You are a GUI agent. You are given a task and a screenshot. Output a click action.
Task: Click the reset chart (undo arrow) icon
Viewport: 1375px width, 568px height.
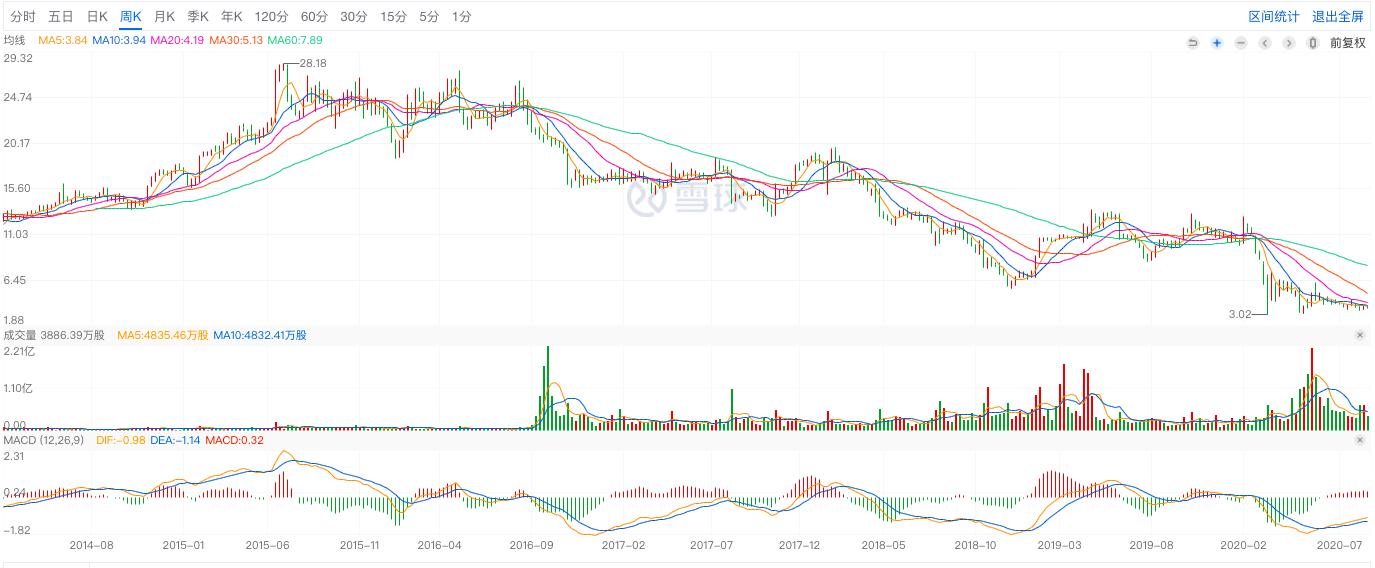(x=1192, y=43)
